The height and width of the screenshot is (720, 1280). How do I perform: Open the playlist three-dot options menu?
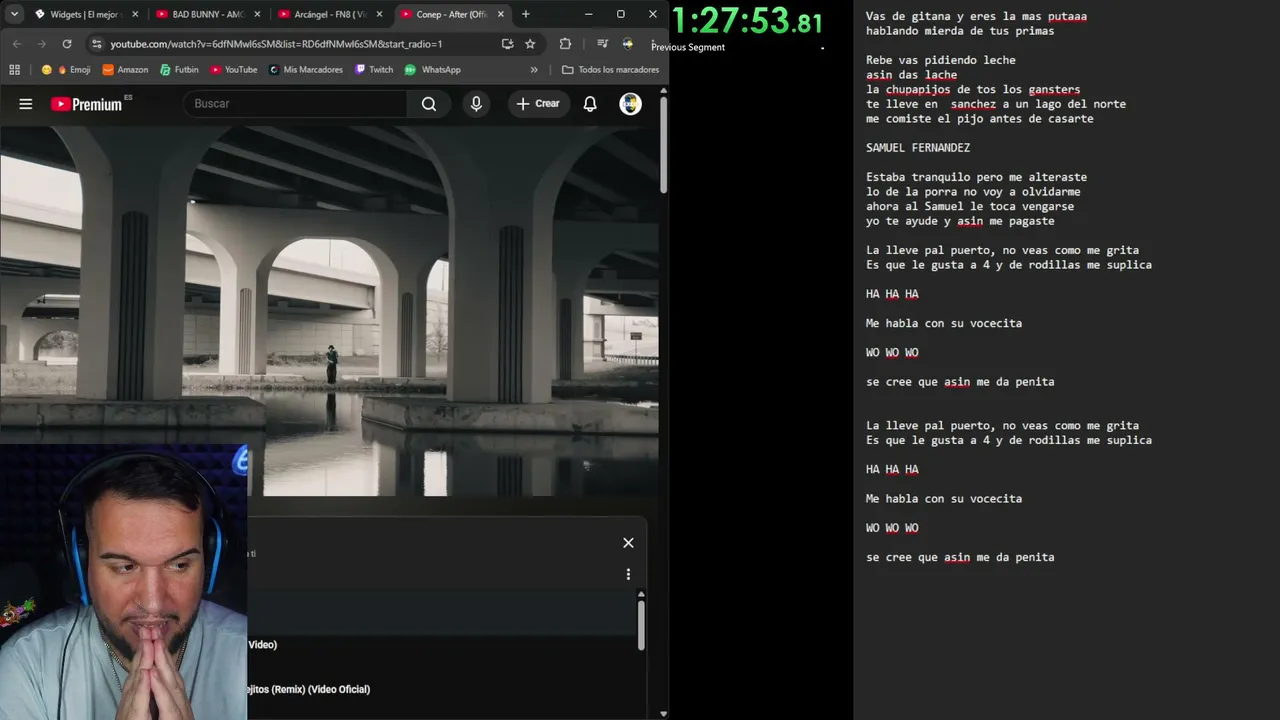628,574
